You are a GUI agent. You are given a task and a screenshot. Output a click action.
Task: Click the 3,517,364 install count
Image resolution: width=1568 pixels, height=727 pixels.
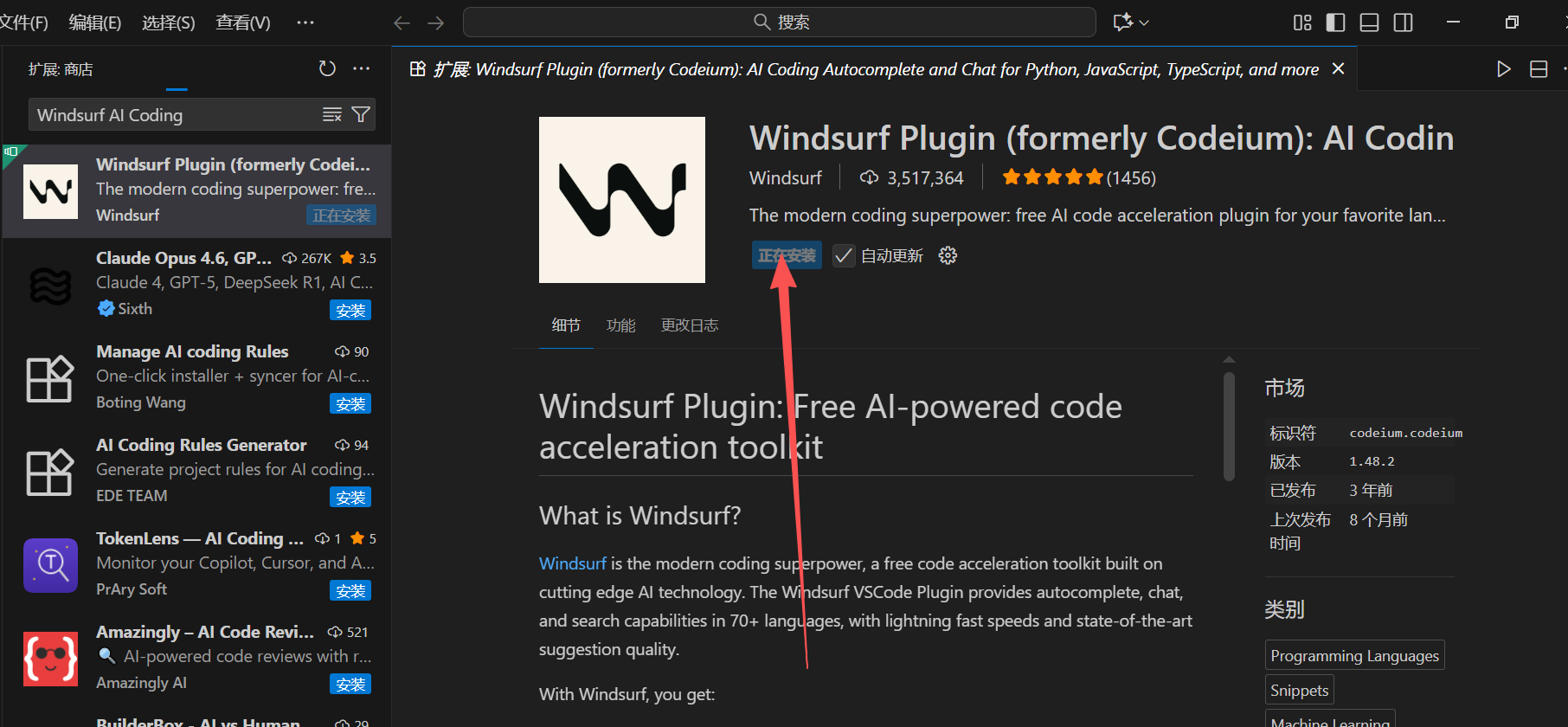(x=911, y=177)
